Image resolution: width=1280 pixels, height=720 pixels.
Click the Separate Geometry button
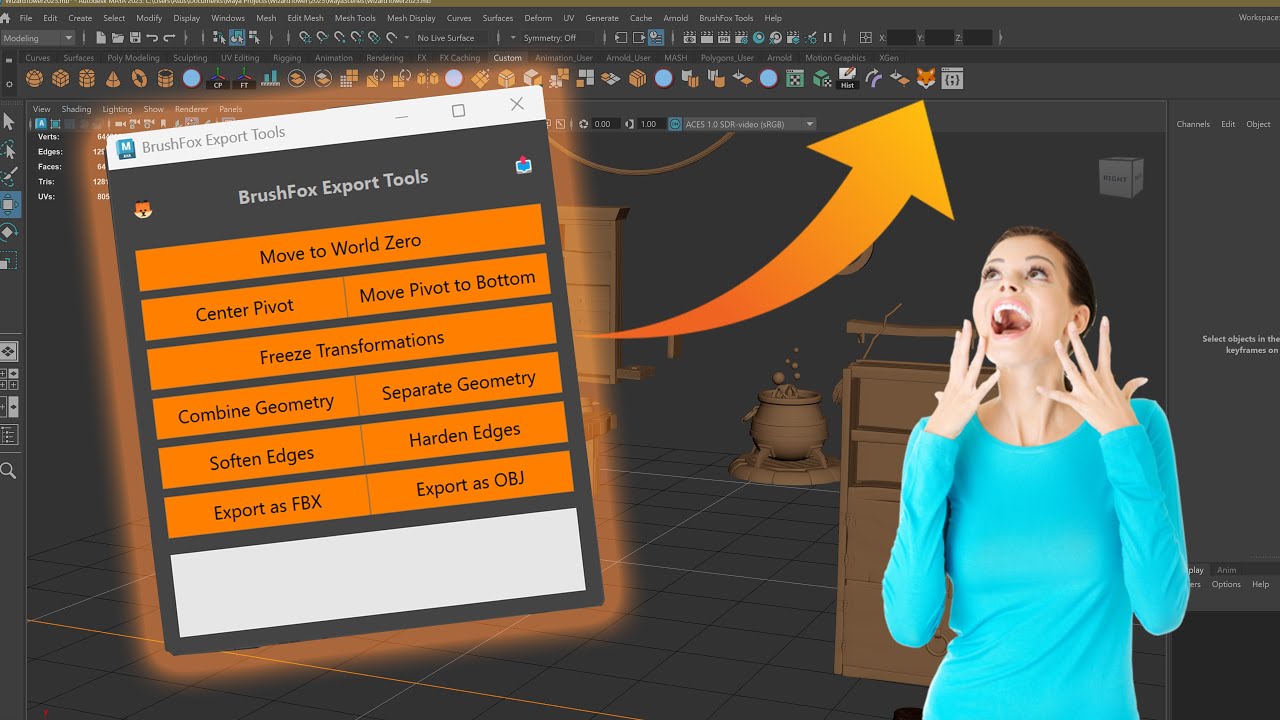pyautogui.click(x=459, y=385)
